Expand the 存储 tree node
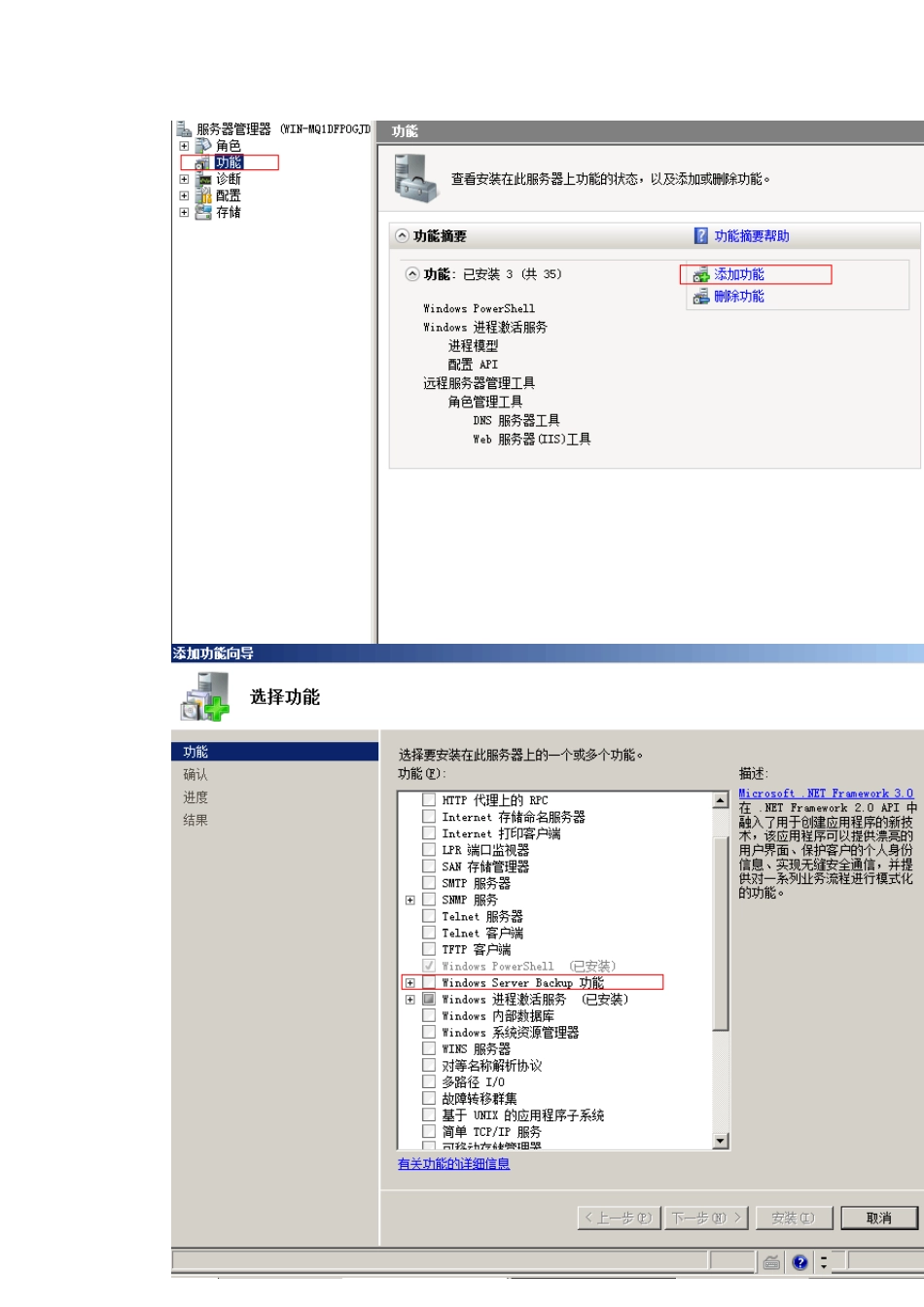The height and width of the screenshot is (1307, 924). (184, 212)
